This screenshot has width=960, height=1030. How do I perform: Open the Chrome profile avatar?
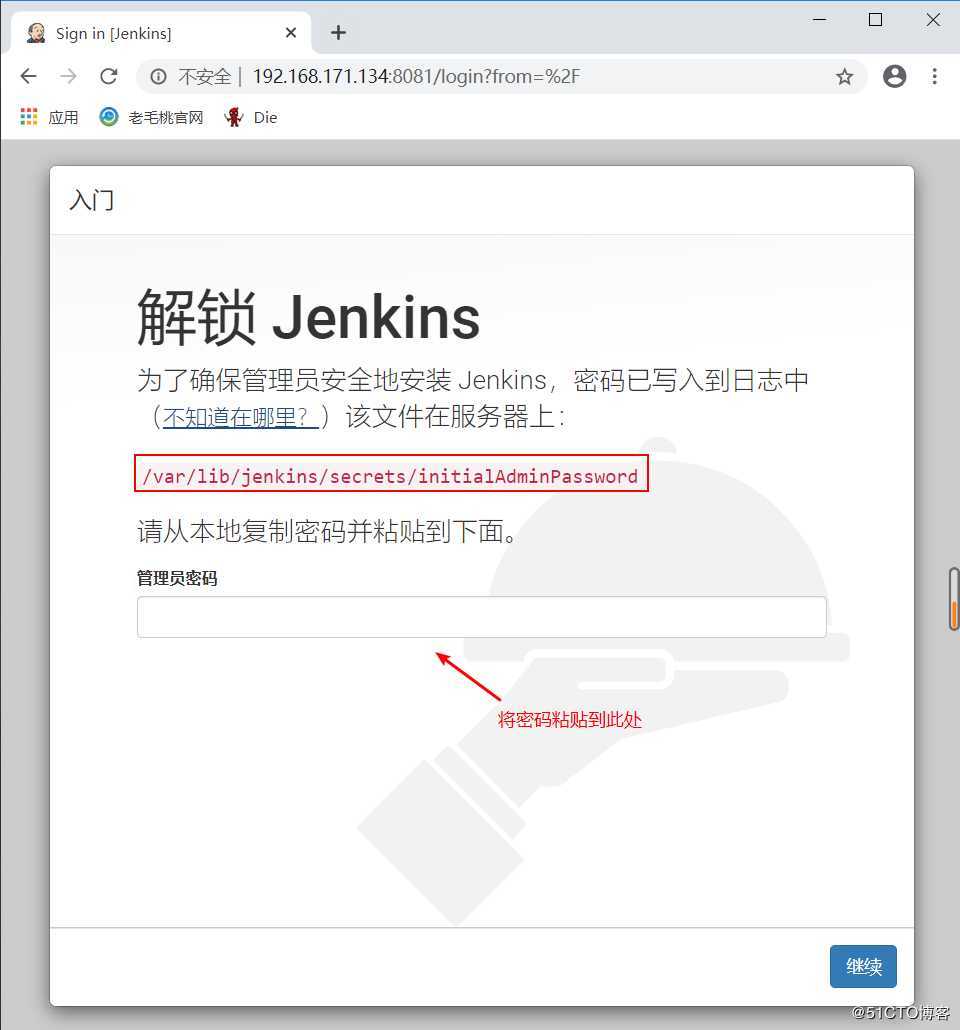click(894, 76)
